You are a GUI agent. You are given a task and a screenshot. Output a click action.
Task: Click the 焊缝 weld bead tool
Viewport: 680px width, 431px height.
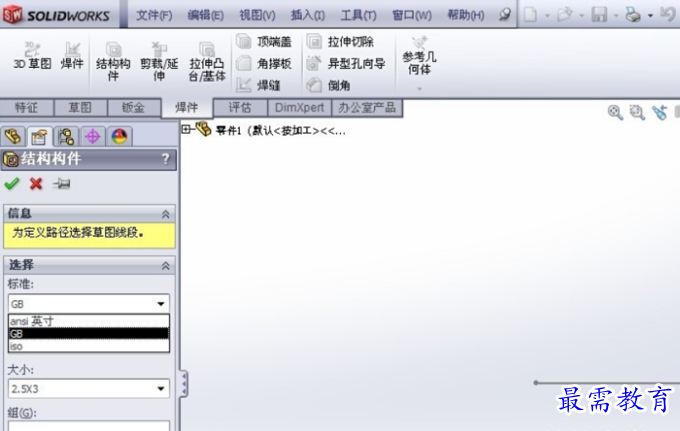[x=258, y=85]
